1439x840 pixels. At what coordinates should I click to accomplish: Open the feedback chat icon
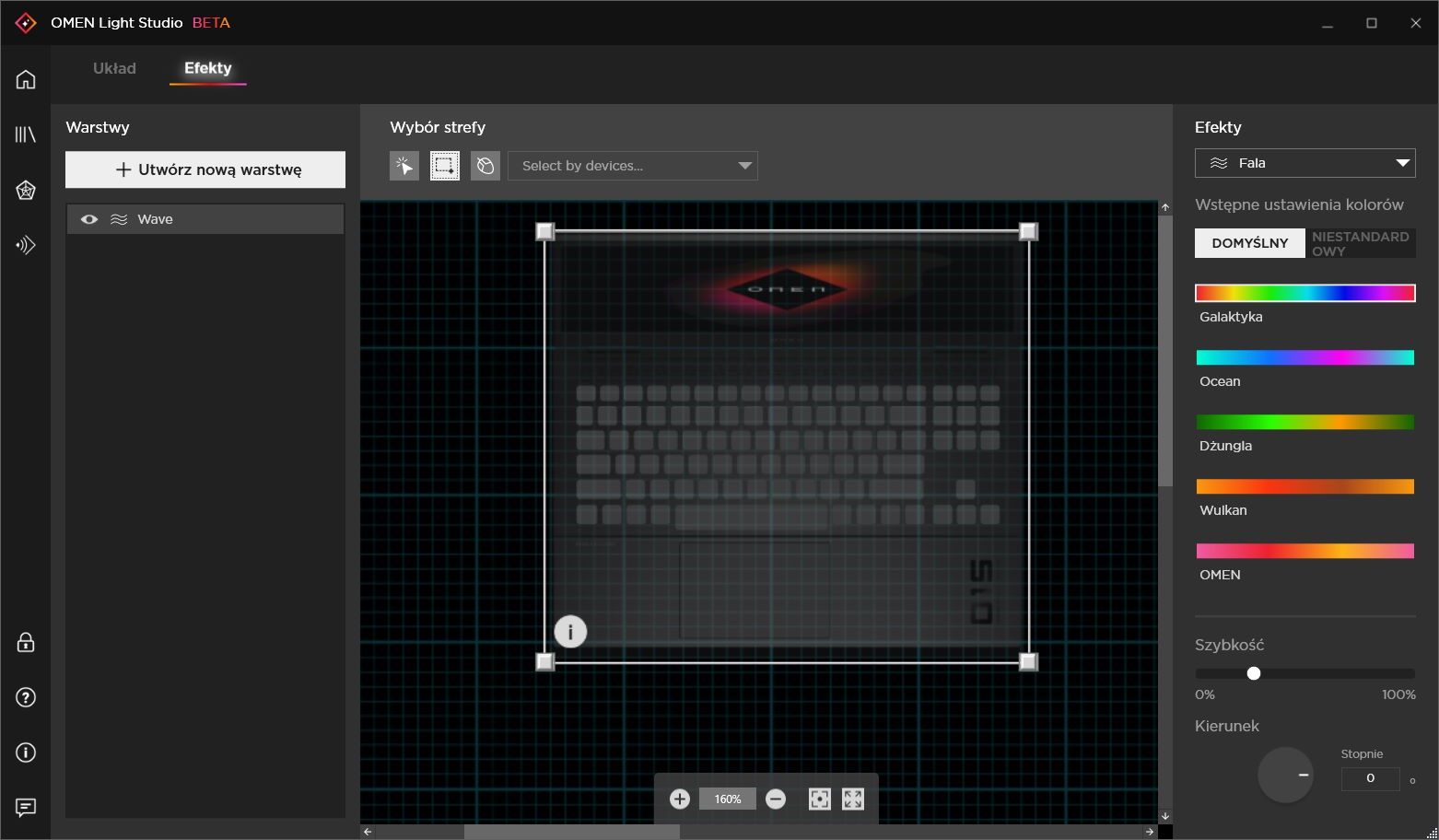[x=26, y=808]
